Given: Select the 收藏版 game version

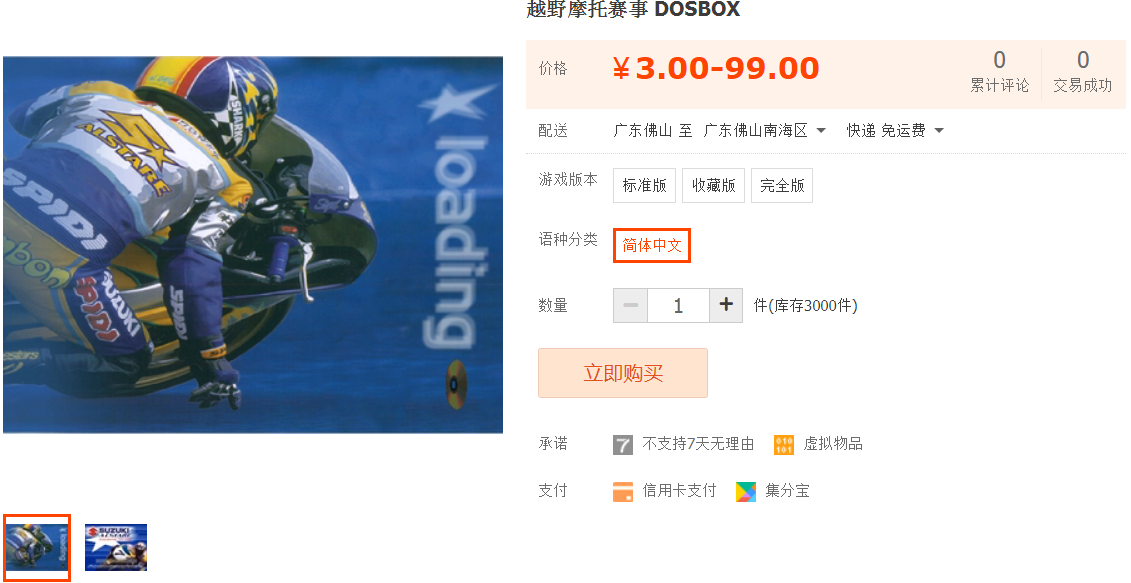Looking at the screenshot, I should [x=713, y=185].
